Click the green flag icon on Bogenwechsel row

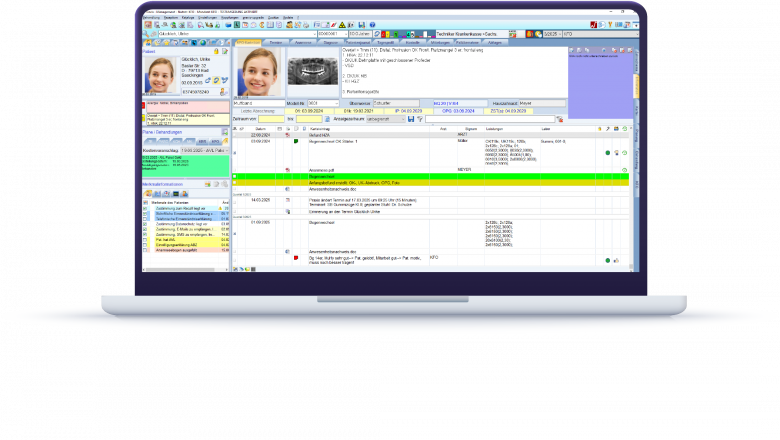(x=296, y=142)
